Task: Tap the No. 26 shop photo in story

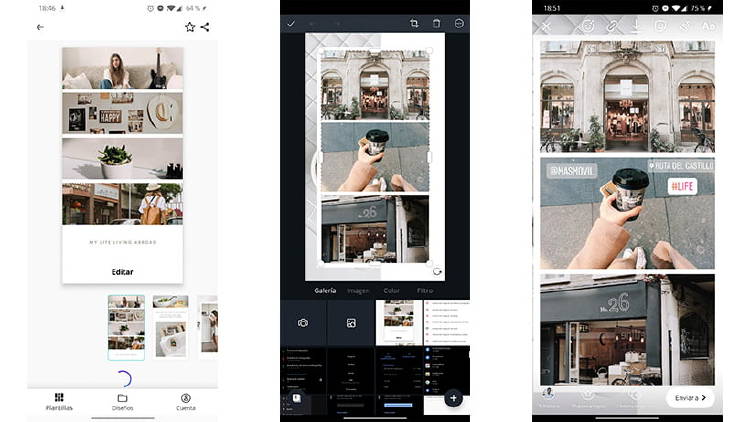Action: (x=628, y=330)
